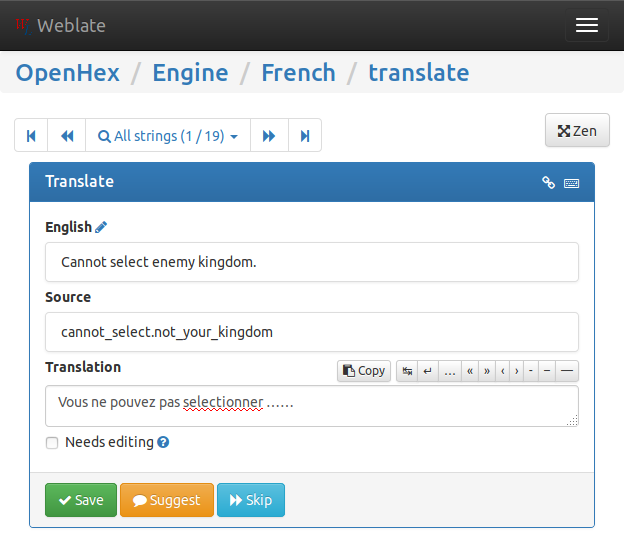Save the translation

click(81, 500)
